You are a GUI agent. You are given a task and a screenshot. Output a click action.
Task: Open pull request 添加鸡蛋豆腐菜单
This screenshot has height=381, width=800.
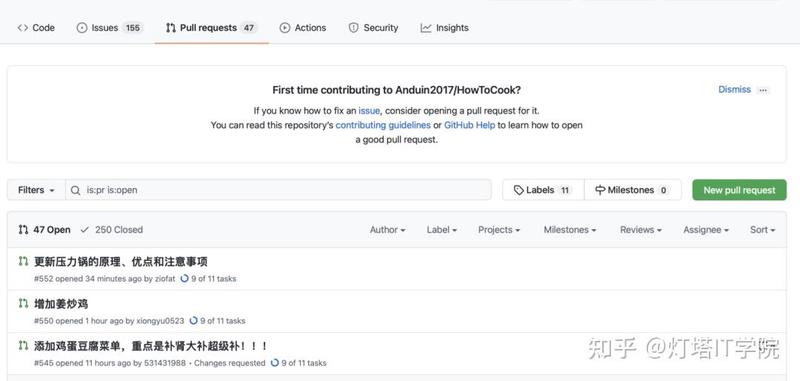[x=151, y=346]
